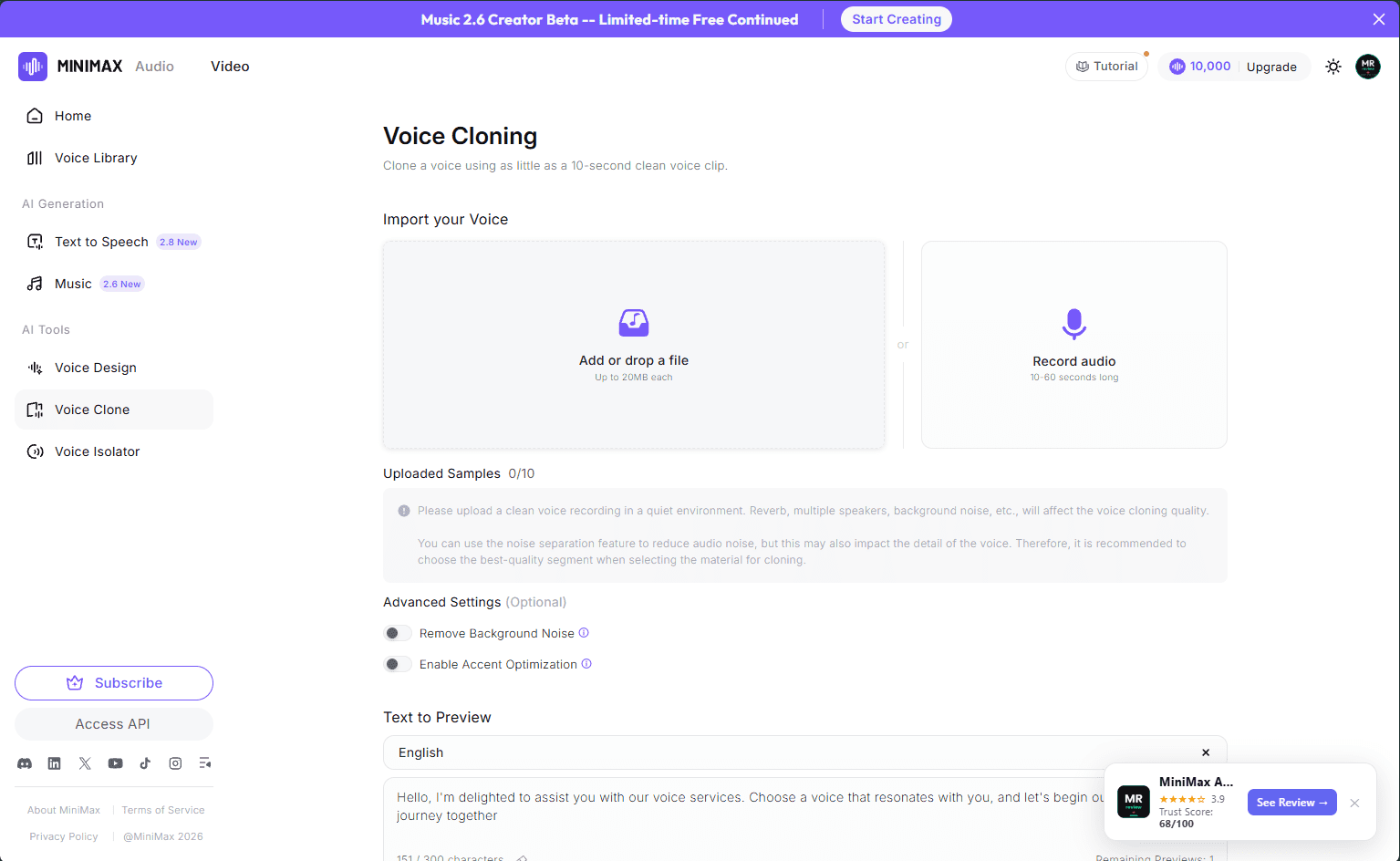Dismiss the Music 2.6 promo banner
This screenshot has height=861, width=1400.
1379,19
